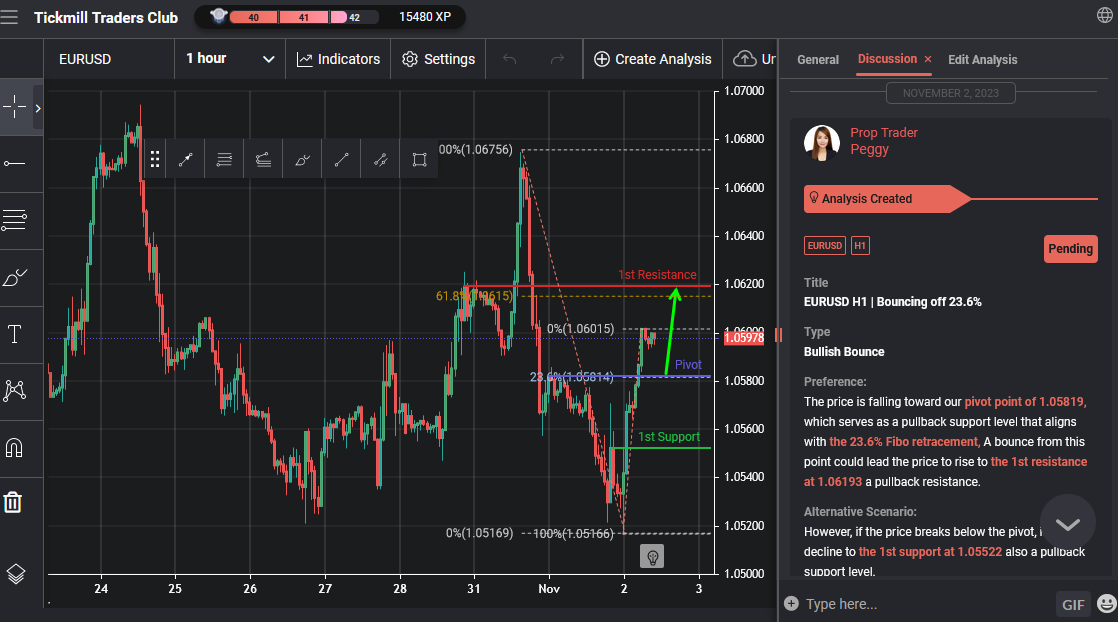1118x622 pixels.
Task: Select the trend line tool in floating toolbar
Action: point(342,159)
